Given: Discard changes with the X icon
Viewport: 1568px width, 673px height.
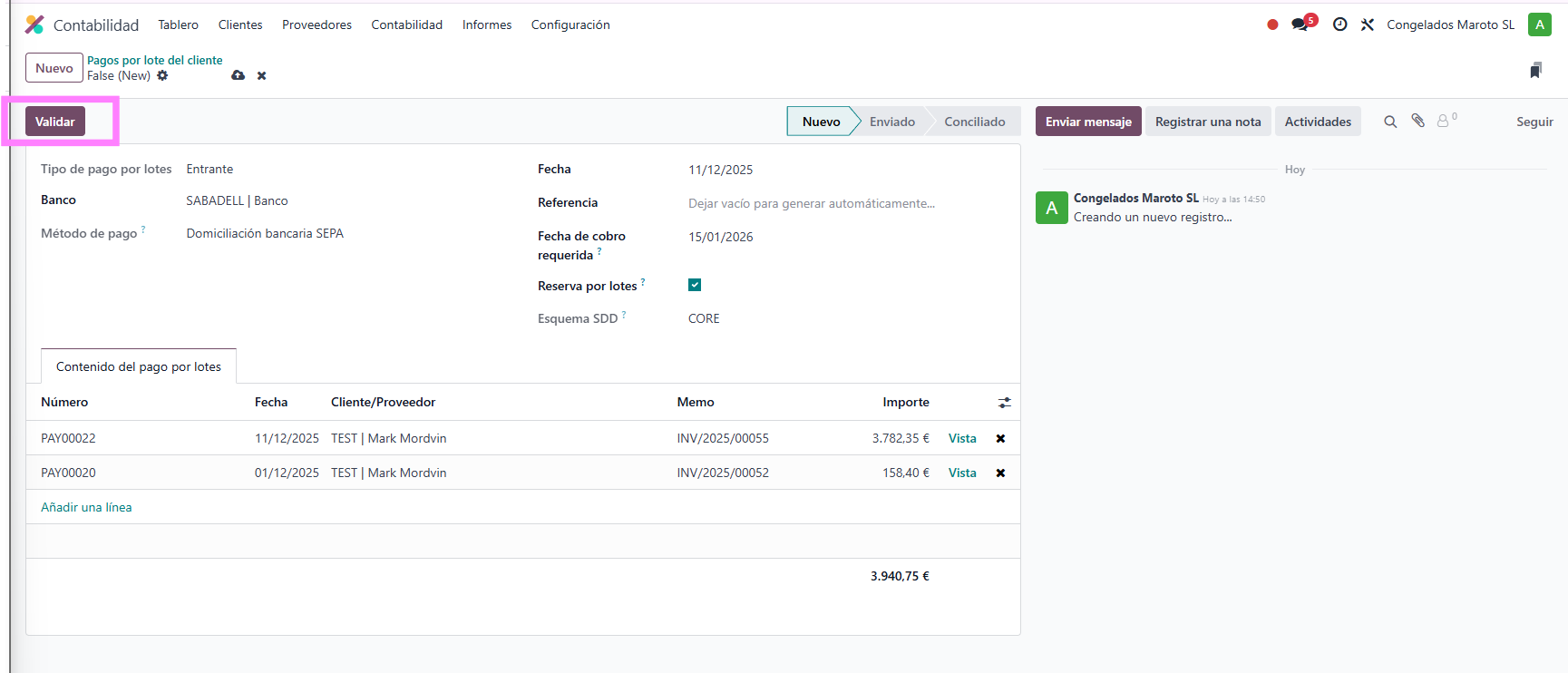Looking at the screenshot, I should point(261,75).
